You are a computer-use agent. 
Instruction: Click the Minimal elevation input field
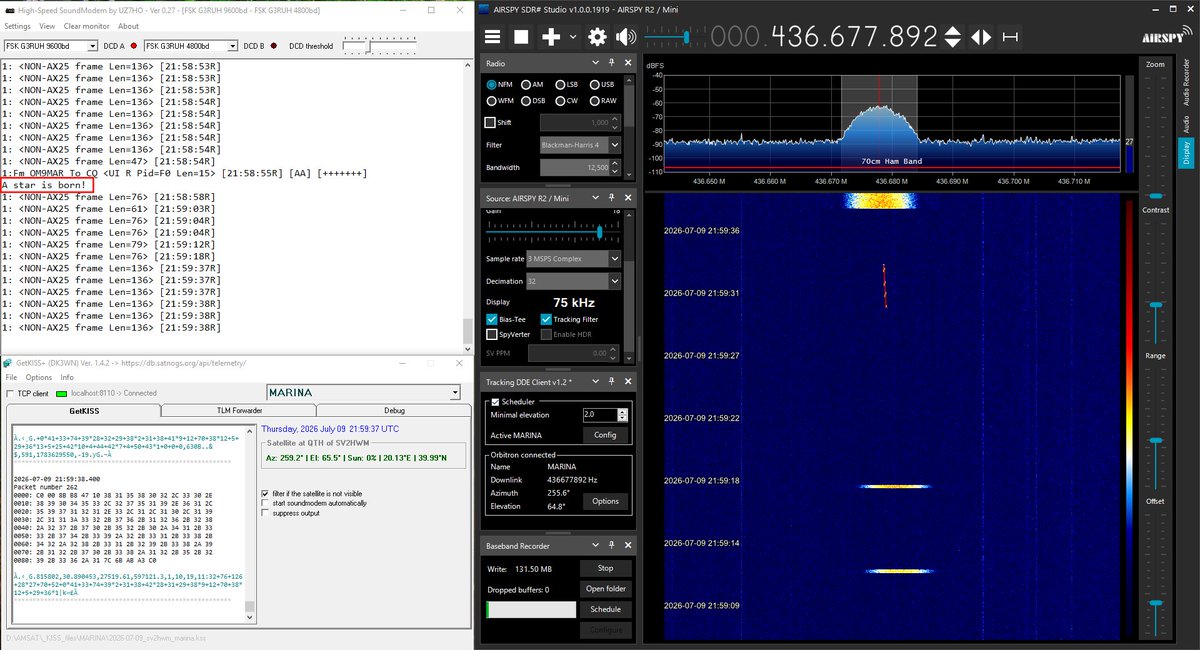(600, 414)
